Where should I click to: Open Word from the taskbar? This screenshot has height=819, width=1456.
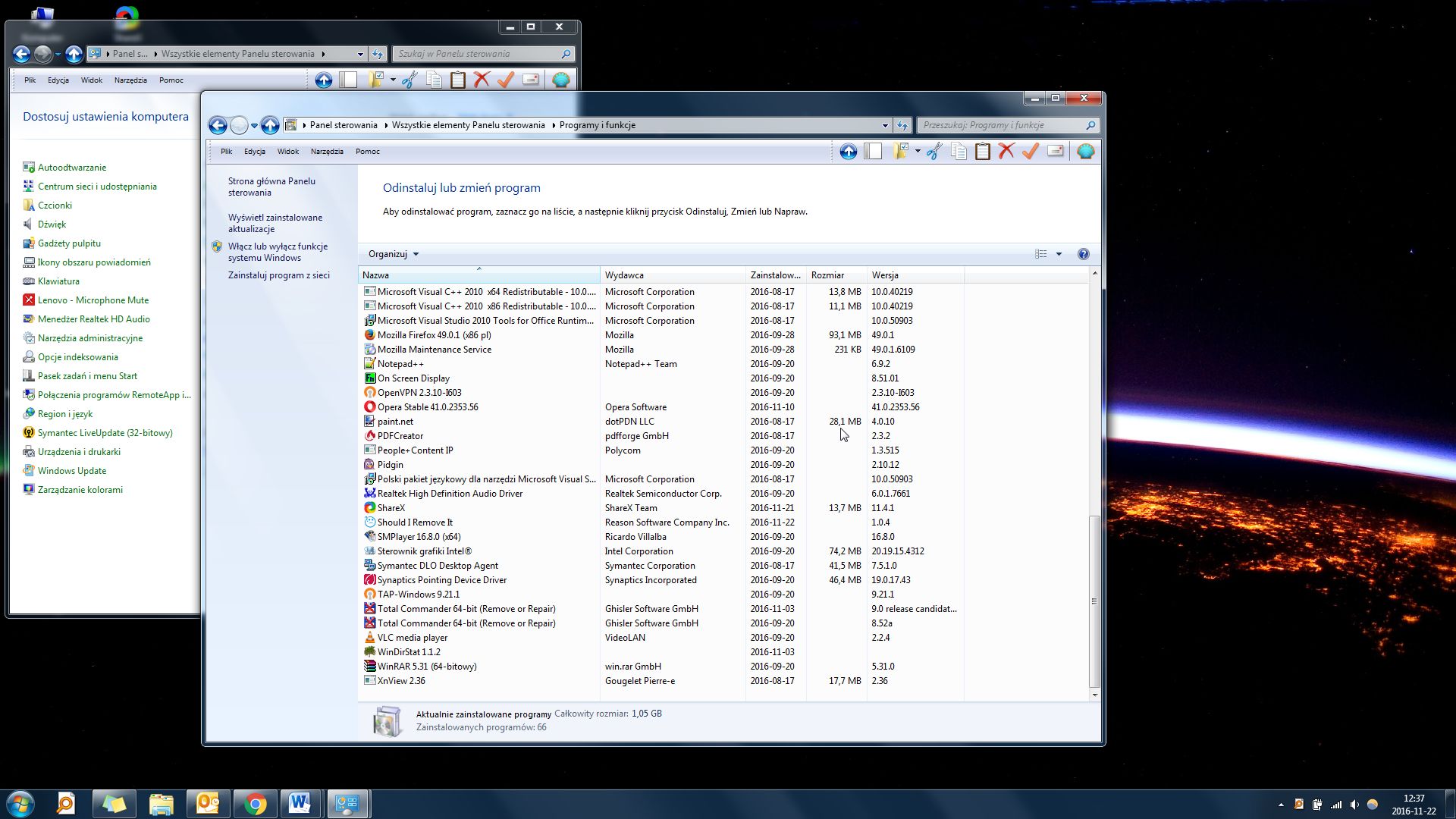tap(300, 805)
